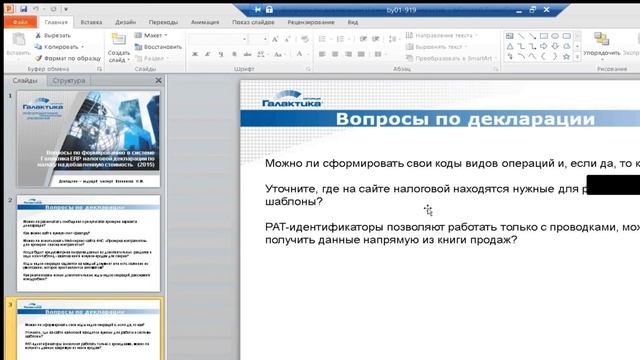Viewport: 640px width, 360px height.
Task: Open character spacing options
Action: click(262, 54)
